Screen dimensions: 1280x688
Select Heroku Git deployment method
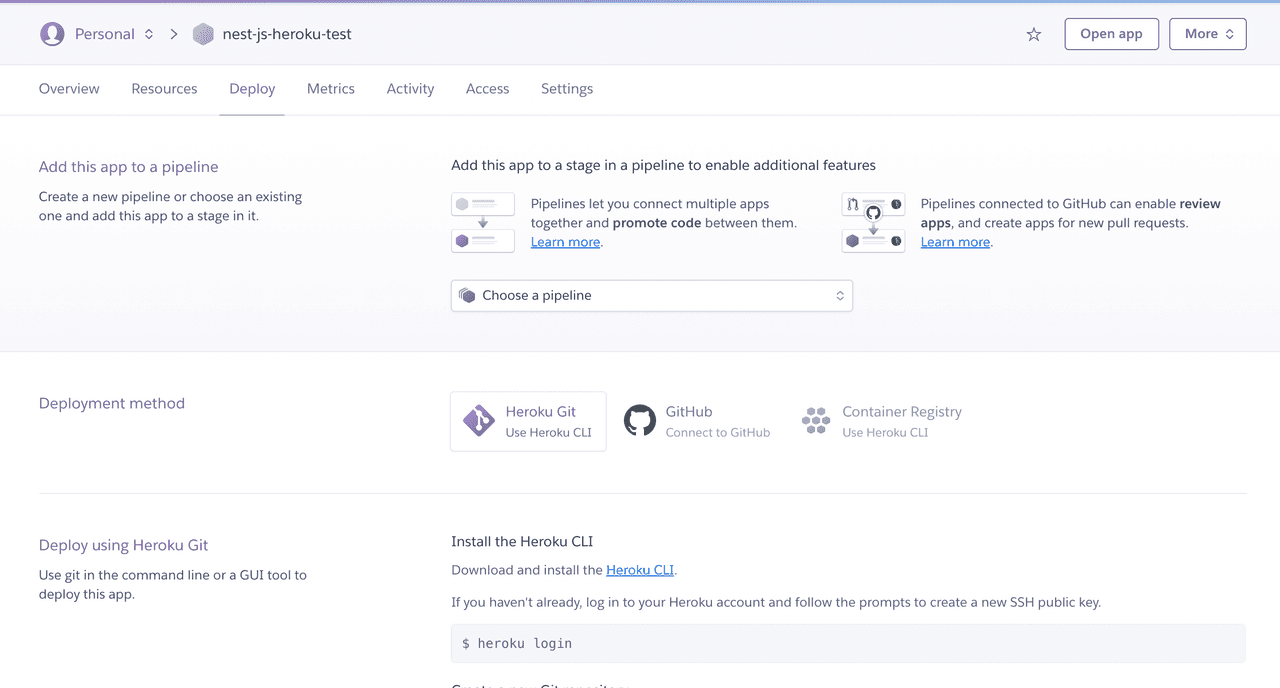click(528, 421)
